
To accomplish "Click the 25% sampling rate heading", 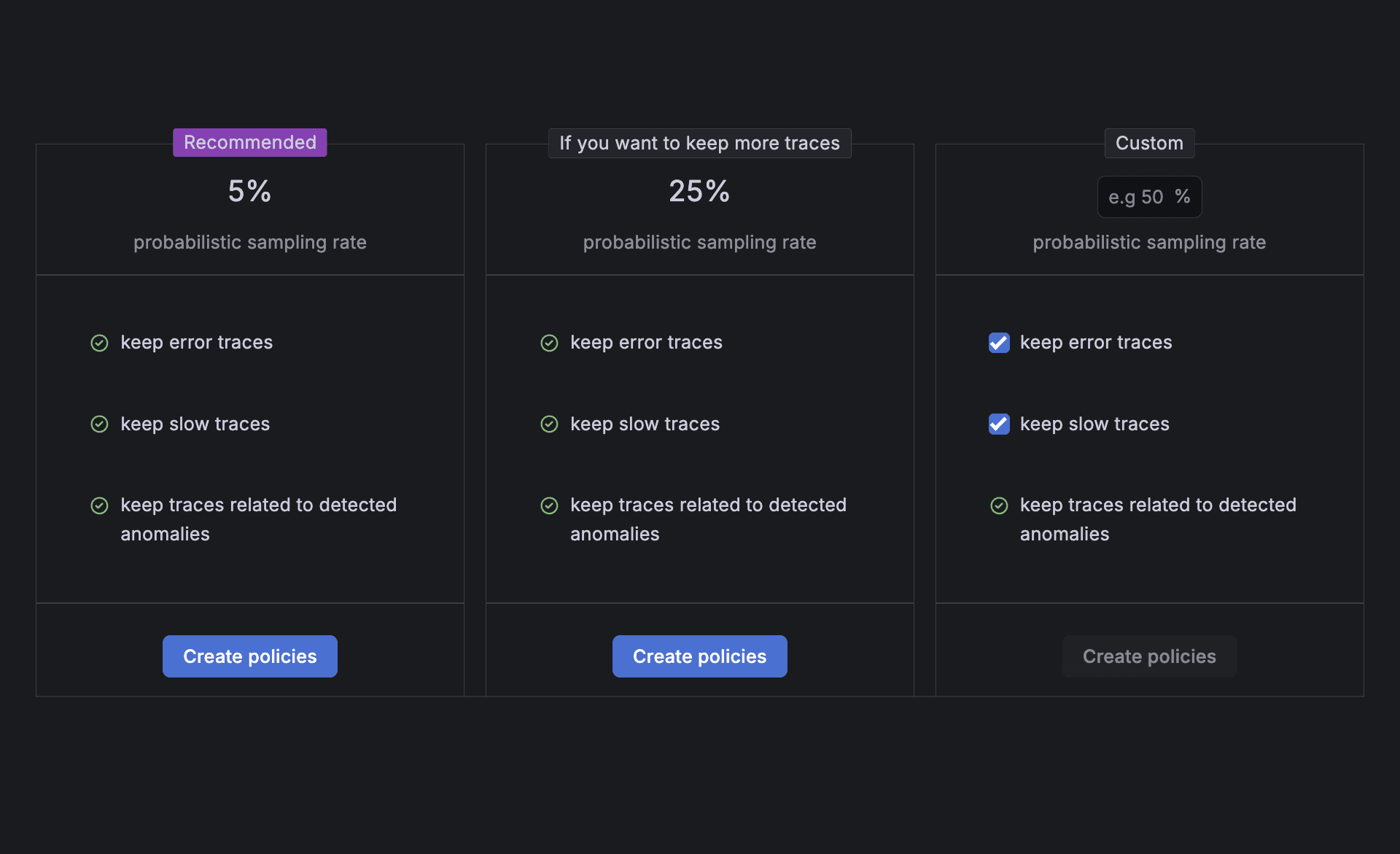I will [699, 191].
